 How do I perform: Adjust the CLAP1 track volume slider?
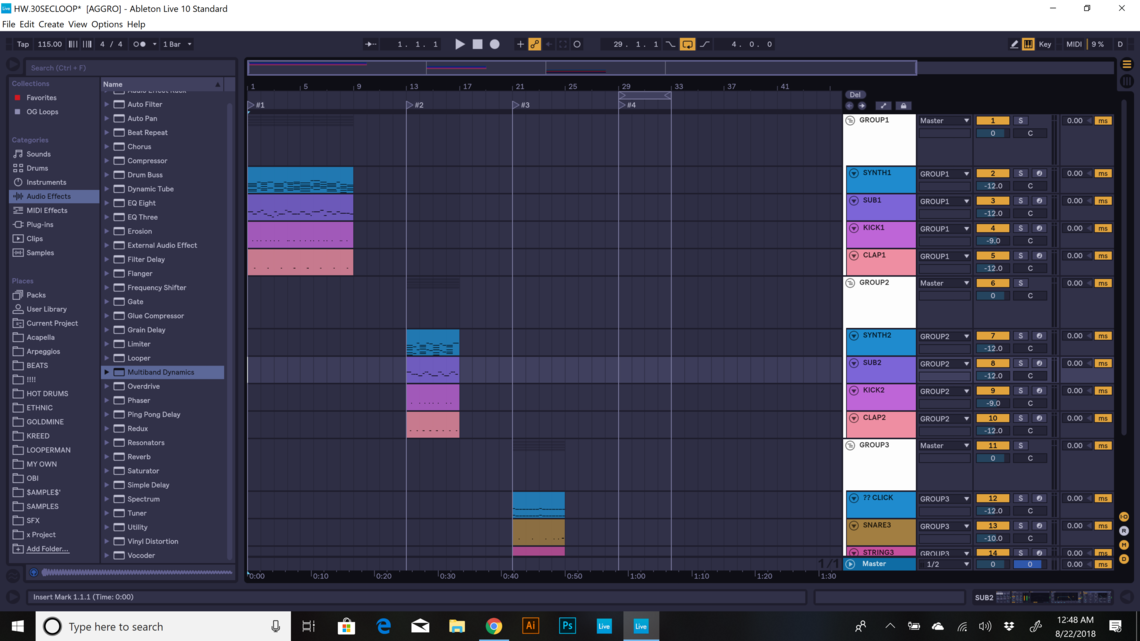click(x=992, y=268)
